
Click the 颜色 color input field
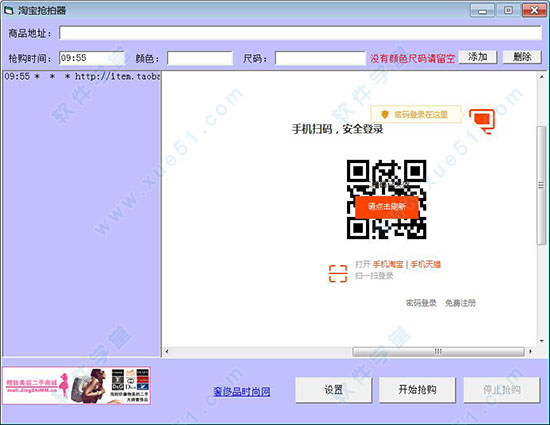point(200,58)
